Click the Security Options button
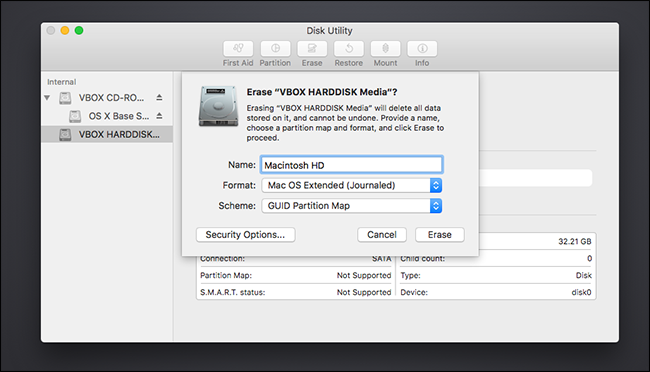The width and height of the screenshot is (650, 372). [245, 235]
